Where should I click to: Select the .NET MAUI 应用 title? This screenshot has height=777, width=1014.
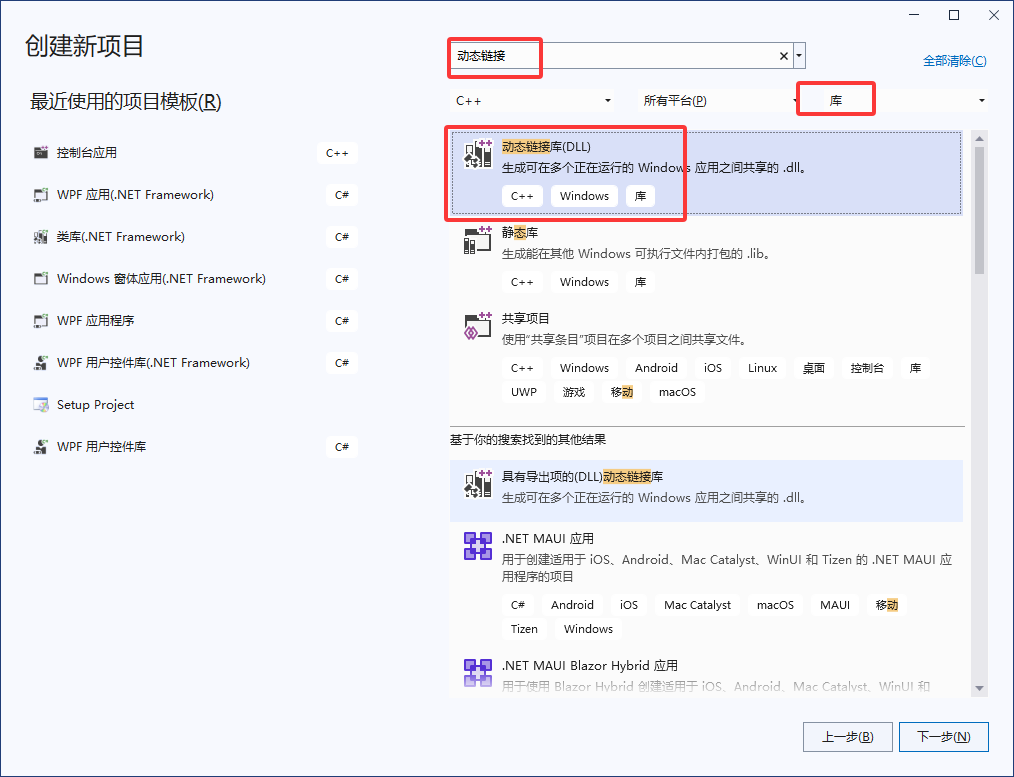548,538
